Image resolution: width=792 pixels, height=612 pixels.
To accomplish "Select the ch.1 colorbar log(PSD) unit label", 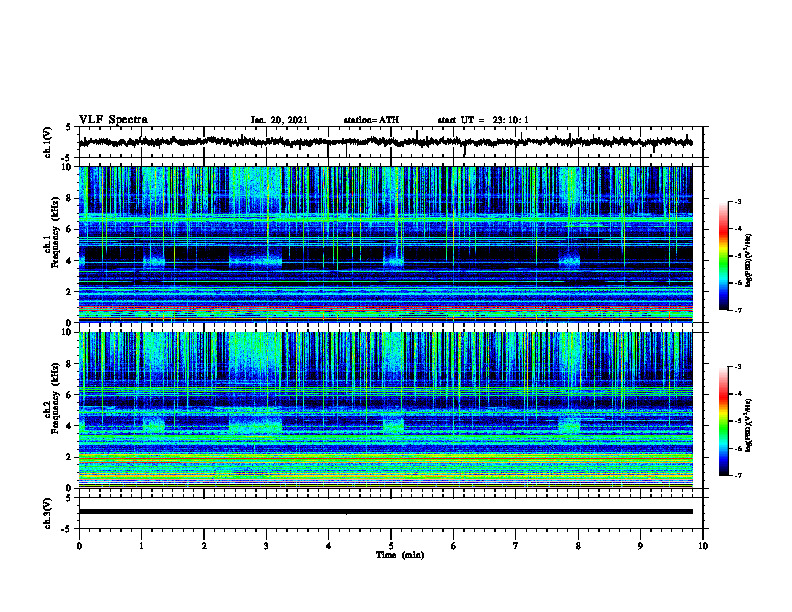I will (x=749, y=260).
